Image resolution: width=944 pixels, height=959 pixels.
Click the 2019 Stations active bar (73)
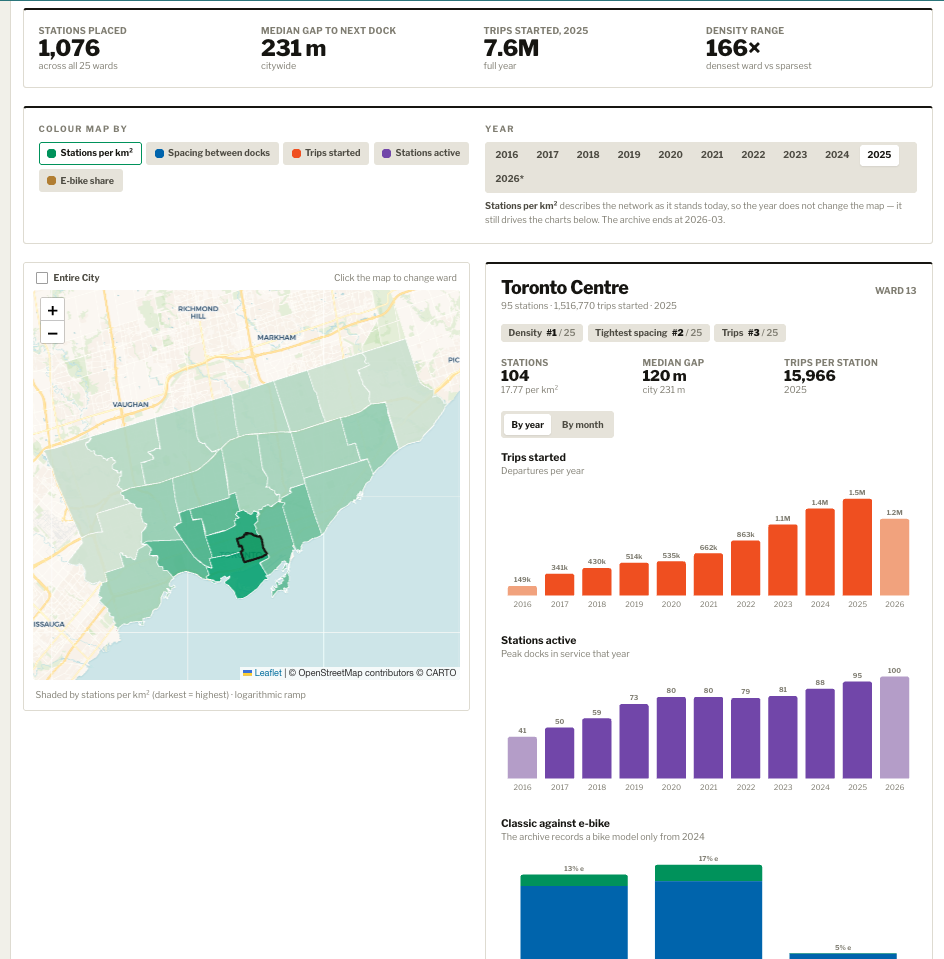coord(634,741)
